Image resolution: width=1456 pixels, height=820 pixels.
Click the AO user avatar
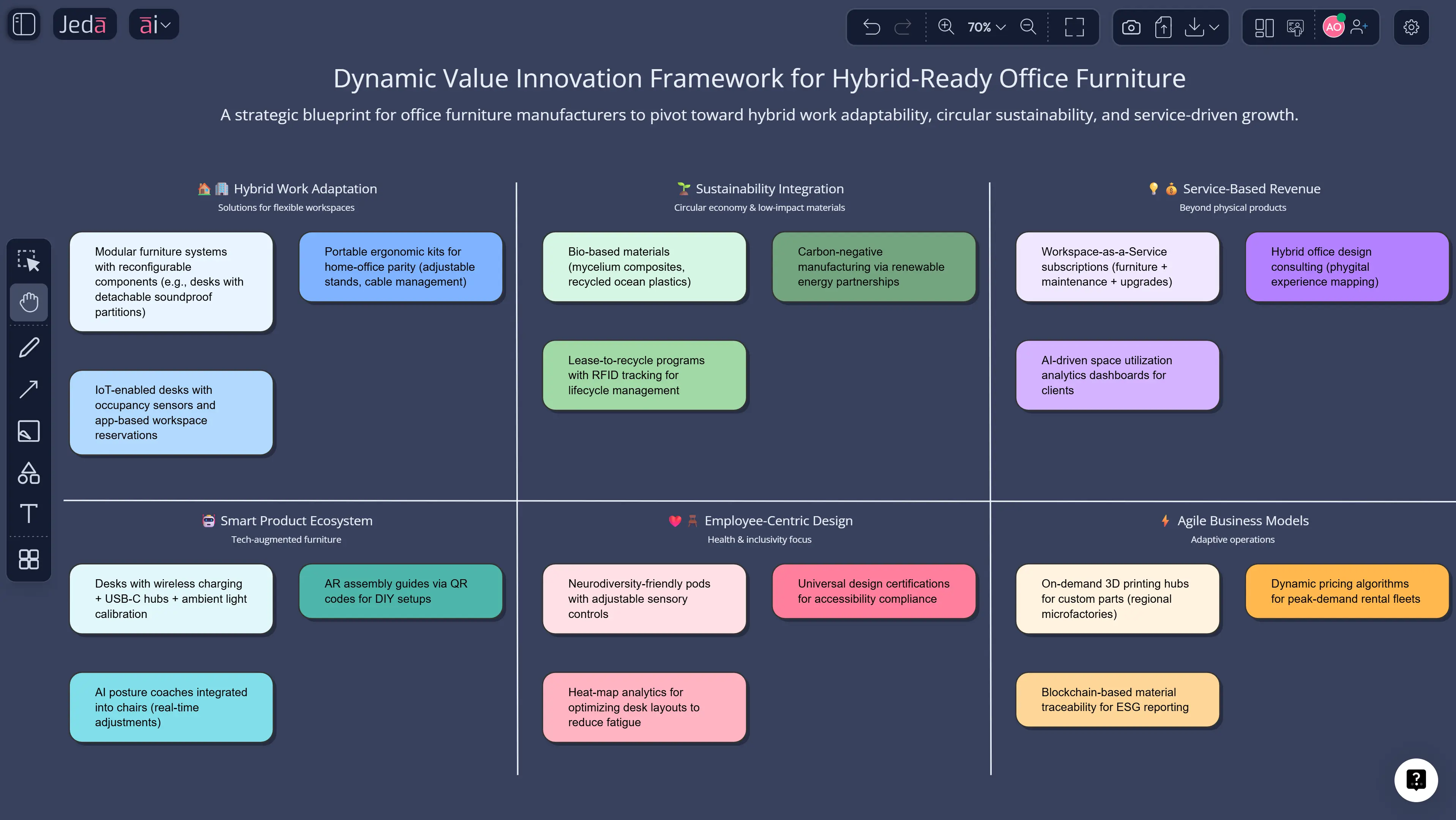pos(1334,27)
